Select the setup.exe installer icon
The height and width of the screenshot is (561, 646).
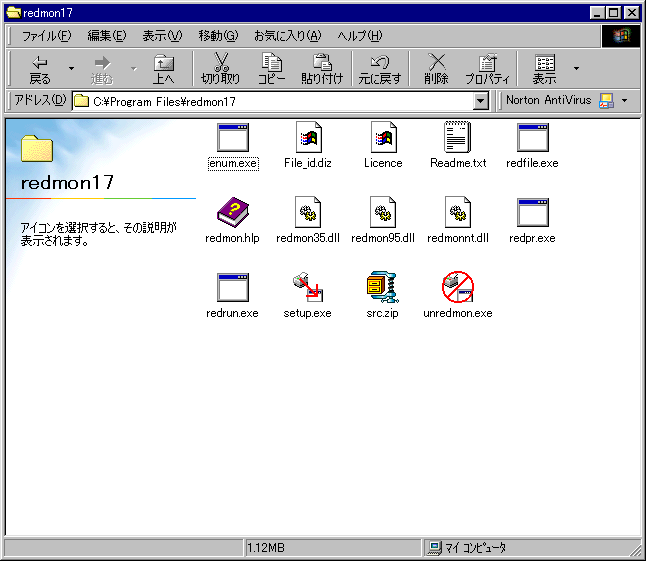[308, 287]
